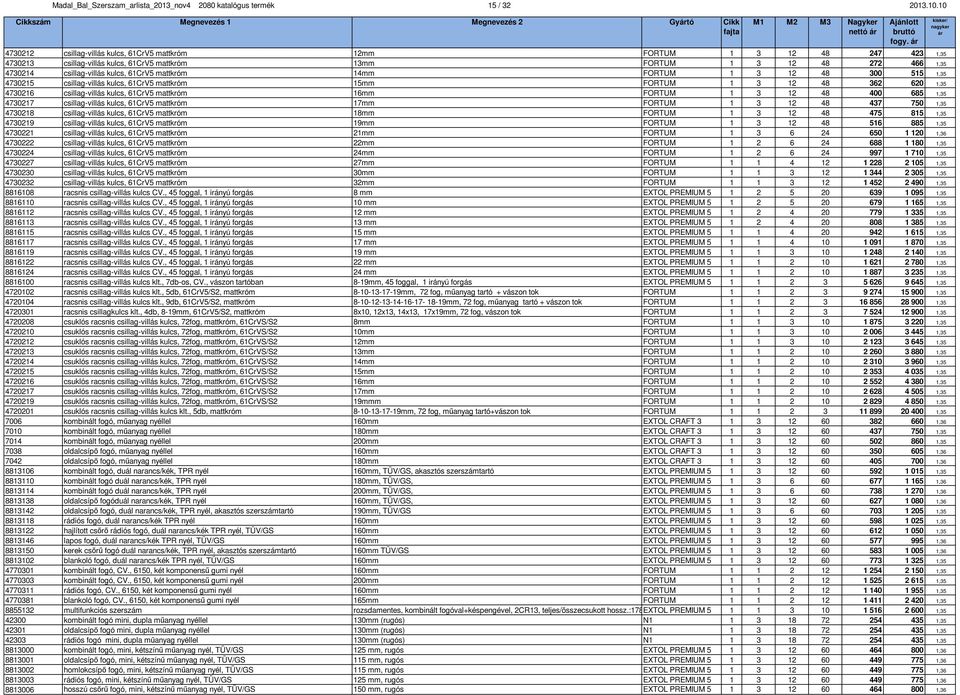Click the 'Ajánlott bruttó fogy. ár' header
This screenshot has width=960, height=695.
tap(904, 32)
